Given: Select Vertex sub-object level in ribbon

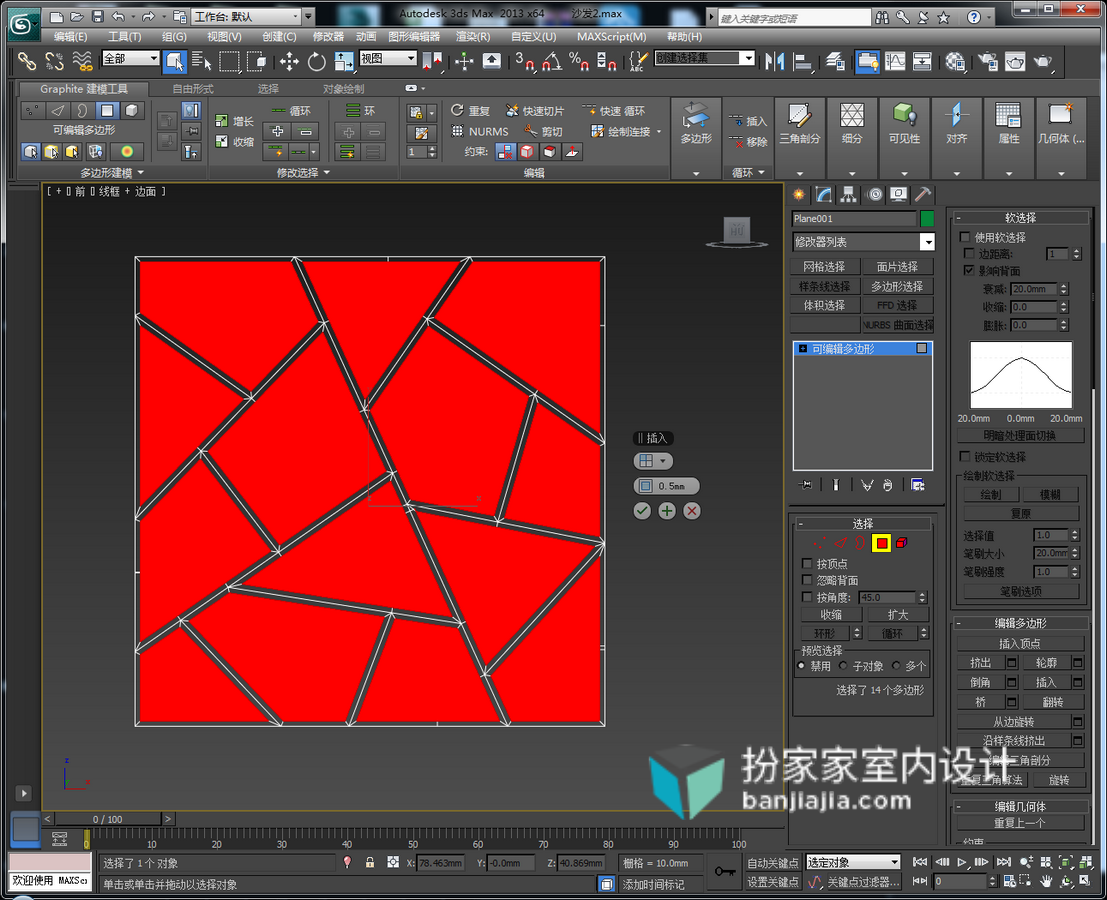Looking at the screenshot, I should 32,110.
